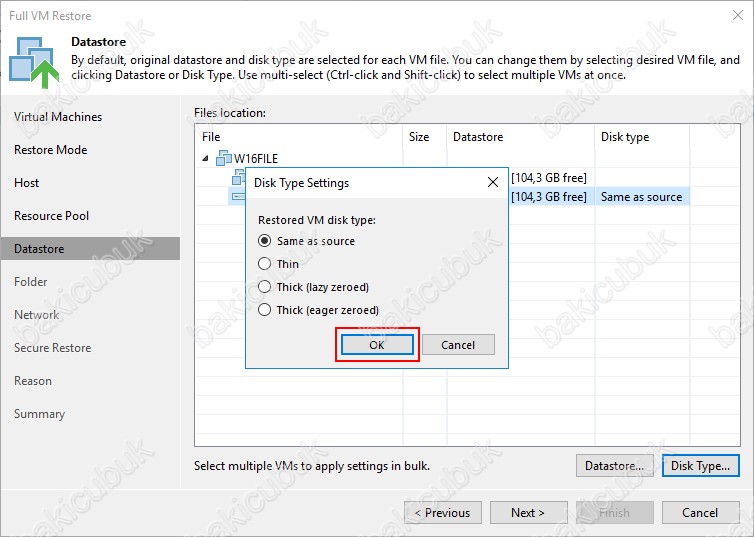Select the Datastore wizard step
Screen dimensions: 754x537
pyautogui.click(x=90, y=249)
